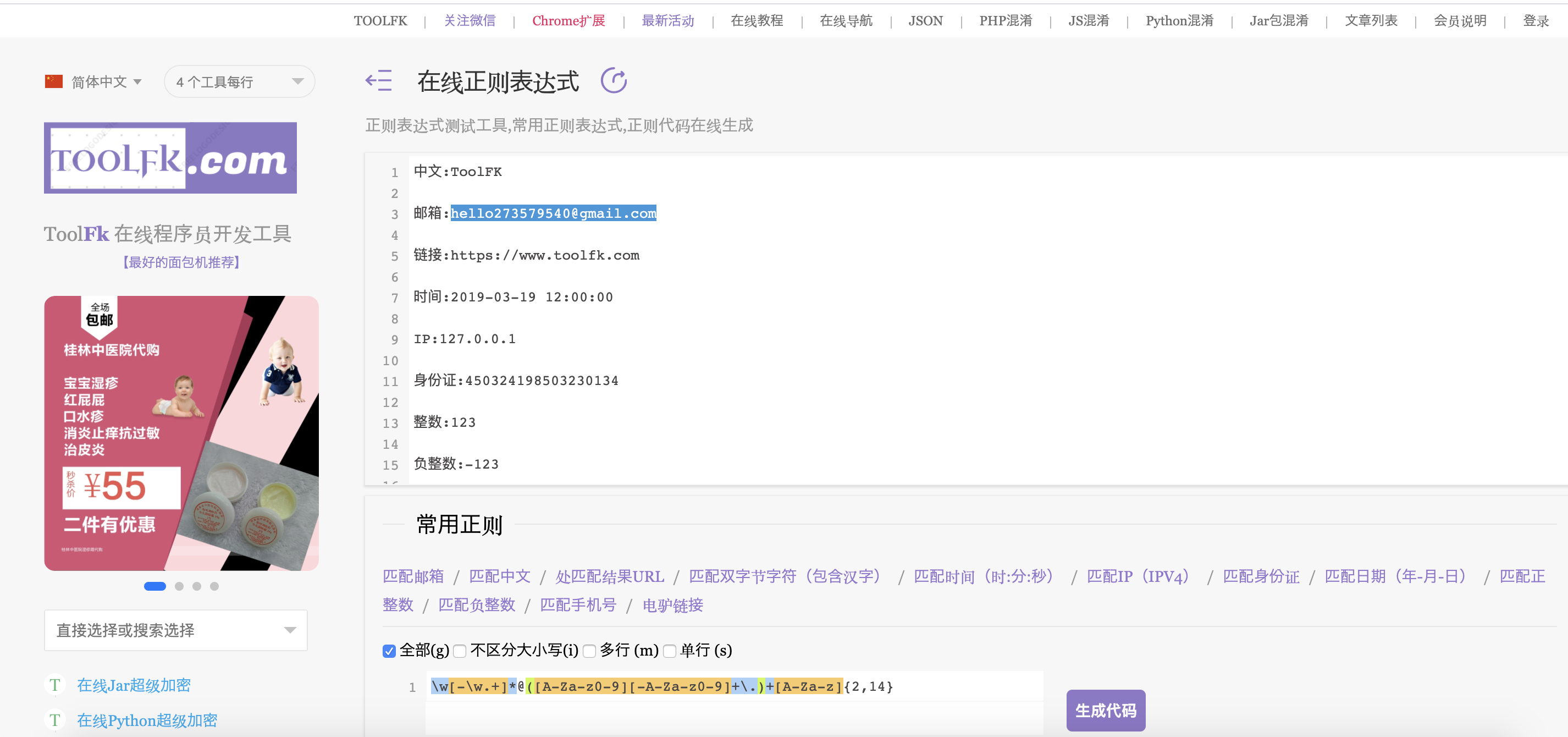Select Chrome扩展 from the top navigation

(x=568, y=20)
